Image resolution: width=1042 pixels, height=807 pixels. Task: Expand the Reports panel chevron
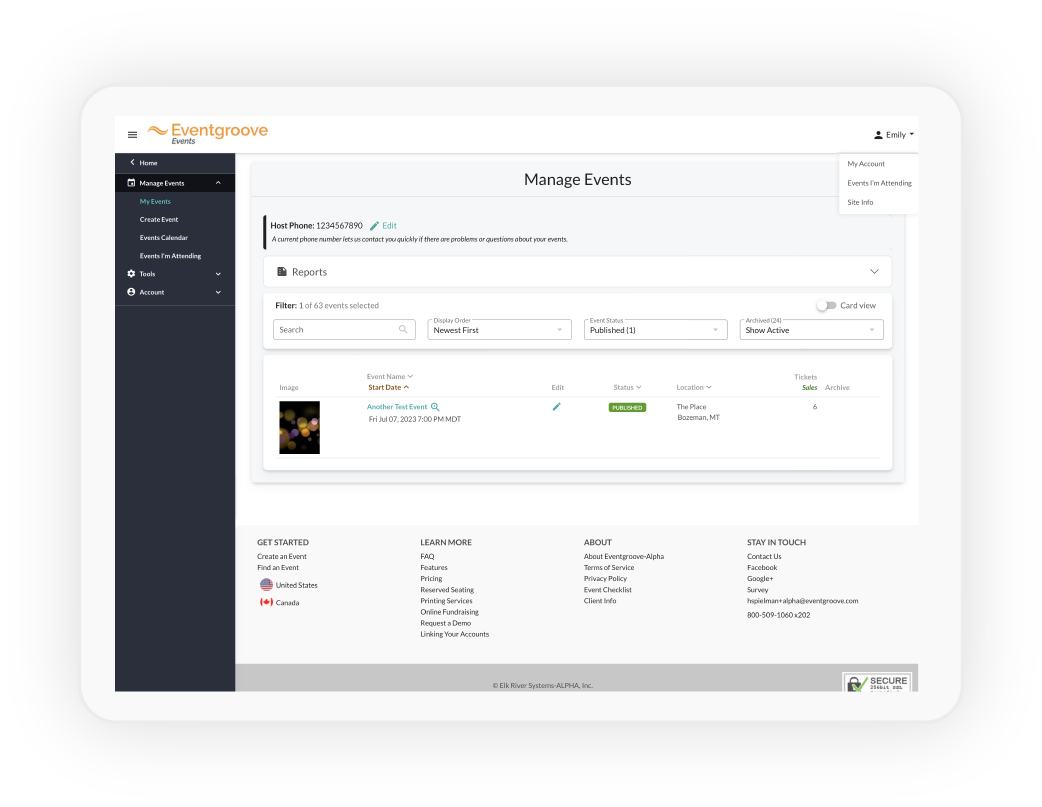pos(874,272)
